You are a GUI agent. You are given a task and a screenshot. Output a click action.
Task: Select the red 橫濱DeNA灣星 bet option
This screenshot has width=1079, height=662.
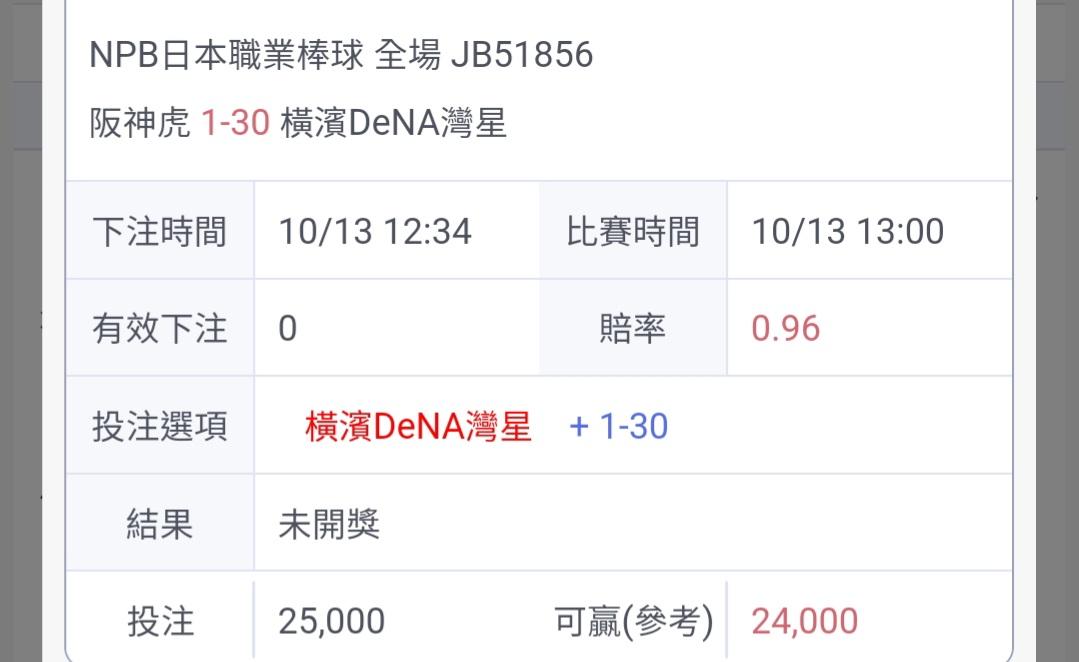[x=418, y=427]
